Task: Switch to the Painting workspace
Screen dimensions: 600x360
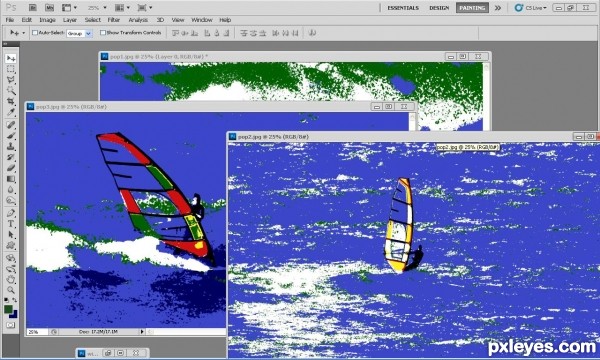Action: (x=472, y=8)
